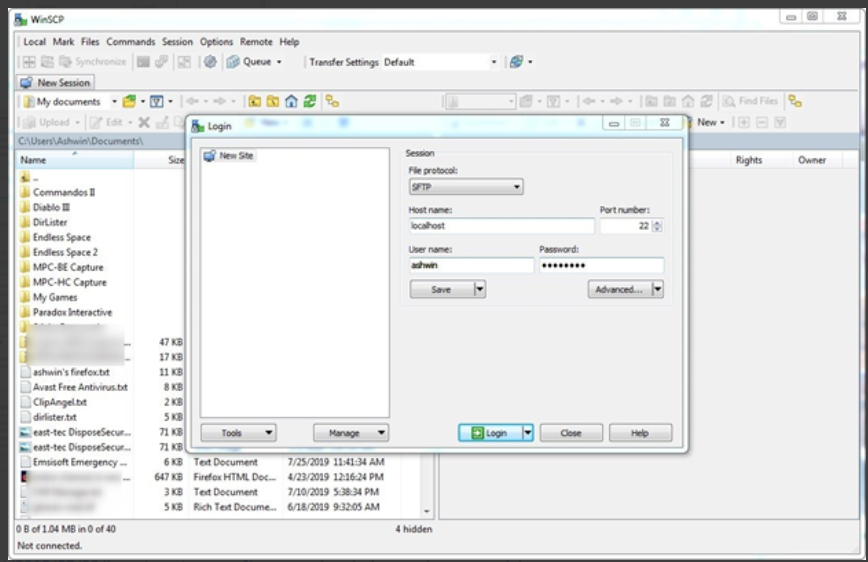This screenshot has height=562, width=868.
Task: Refresh the local panel with green arrows icon
Action: pos(309,101)
